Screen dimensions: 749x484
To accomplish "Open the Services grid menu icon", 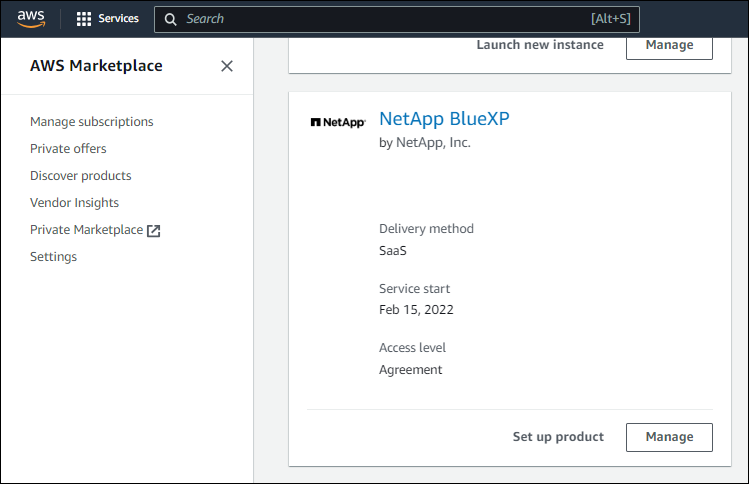I will 84,19.
